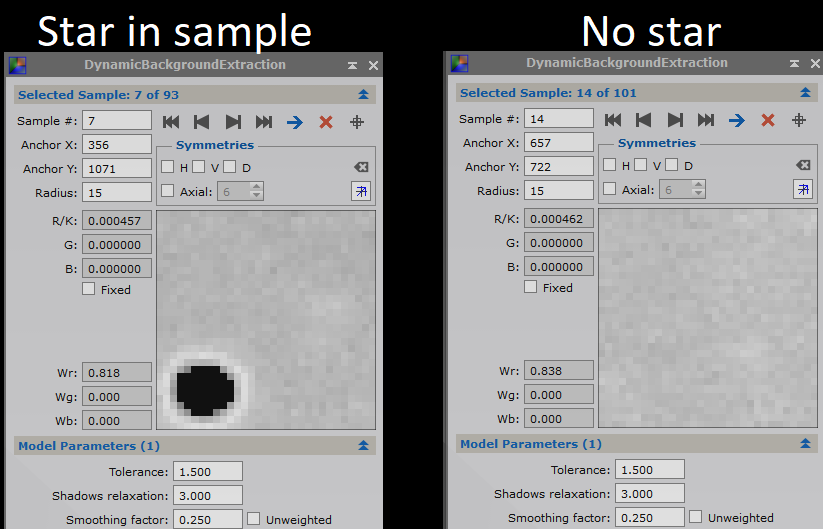Click Shadows relaxation field in left window
Screen dimensions: 823x529
pos(208,495)
